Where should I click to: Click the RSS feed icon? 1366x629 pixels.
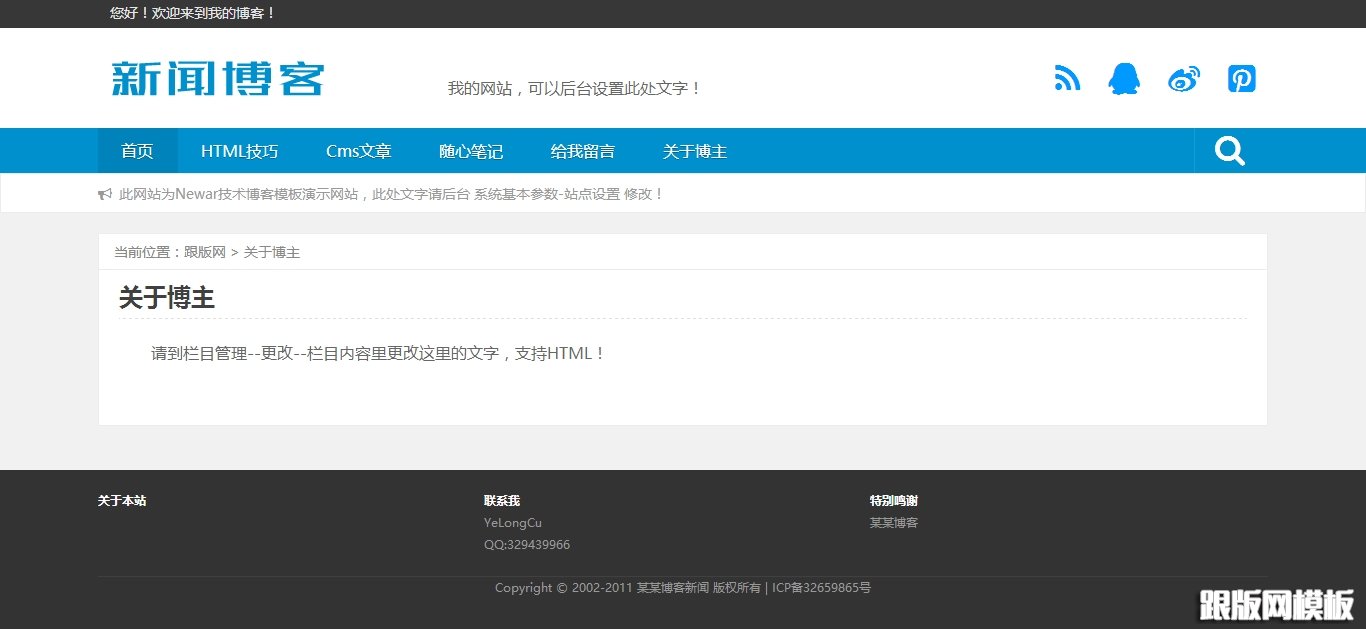coord(1067,78)
